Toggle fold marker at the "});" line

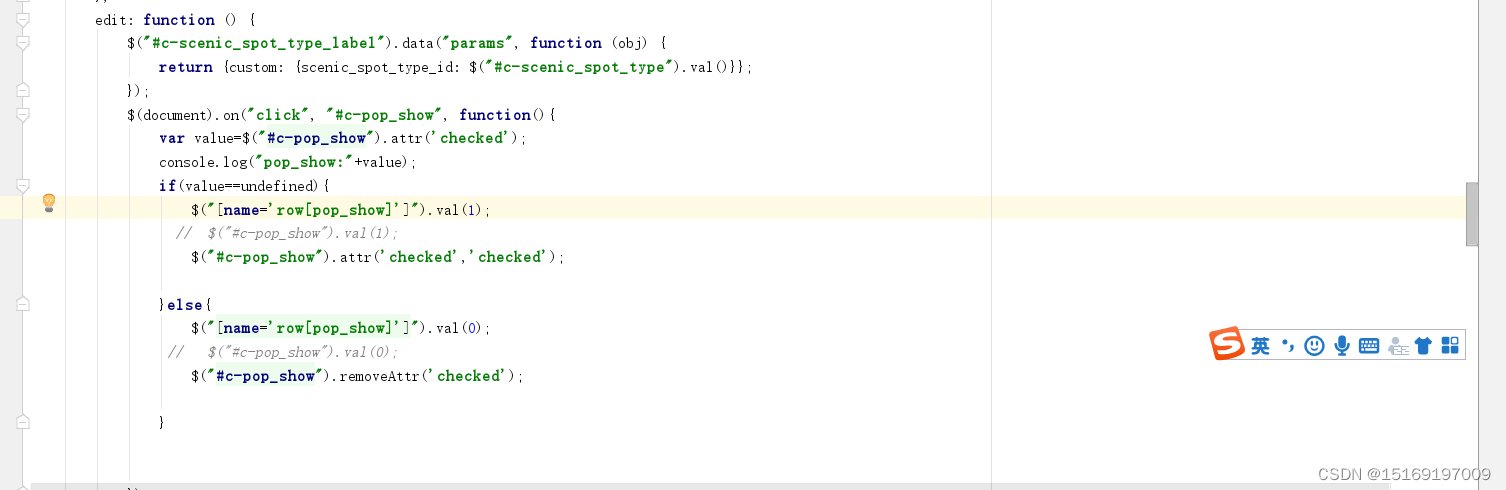point(23,91)
